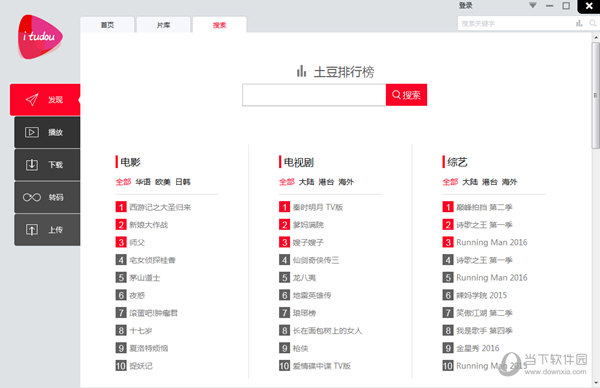Image resolution: width=600 pixels, height=388 pixels.
Task: Select 大陆 filter under 综艺
Action: pos(470,182)
